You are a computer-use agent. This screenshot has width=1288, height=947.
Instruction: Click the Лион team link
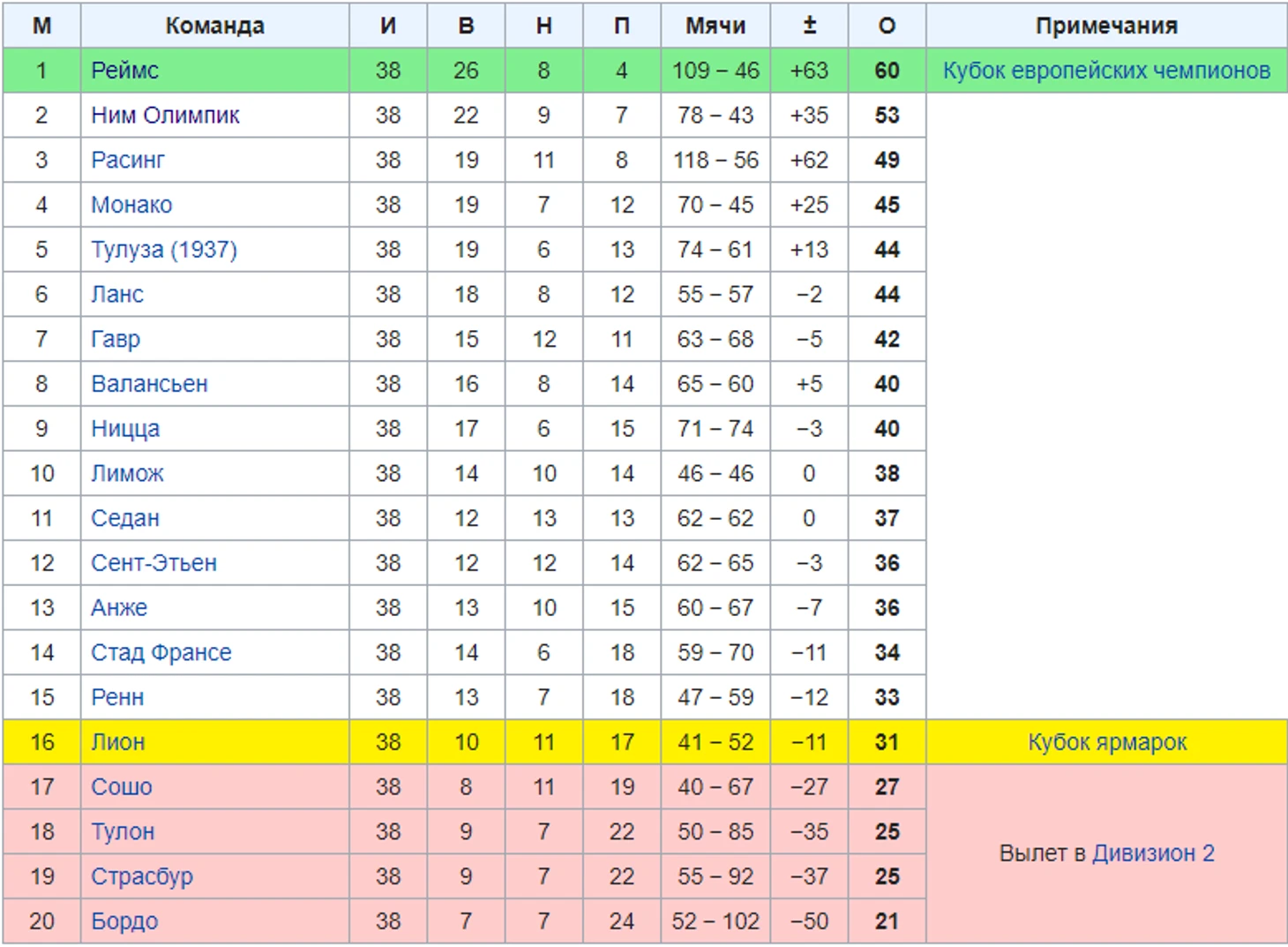point(117,742)
